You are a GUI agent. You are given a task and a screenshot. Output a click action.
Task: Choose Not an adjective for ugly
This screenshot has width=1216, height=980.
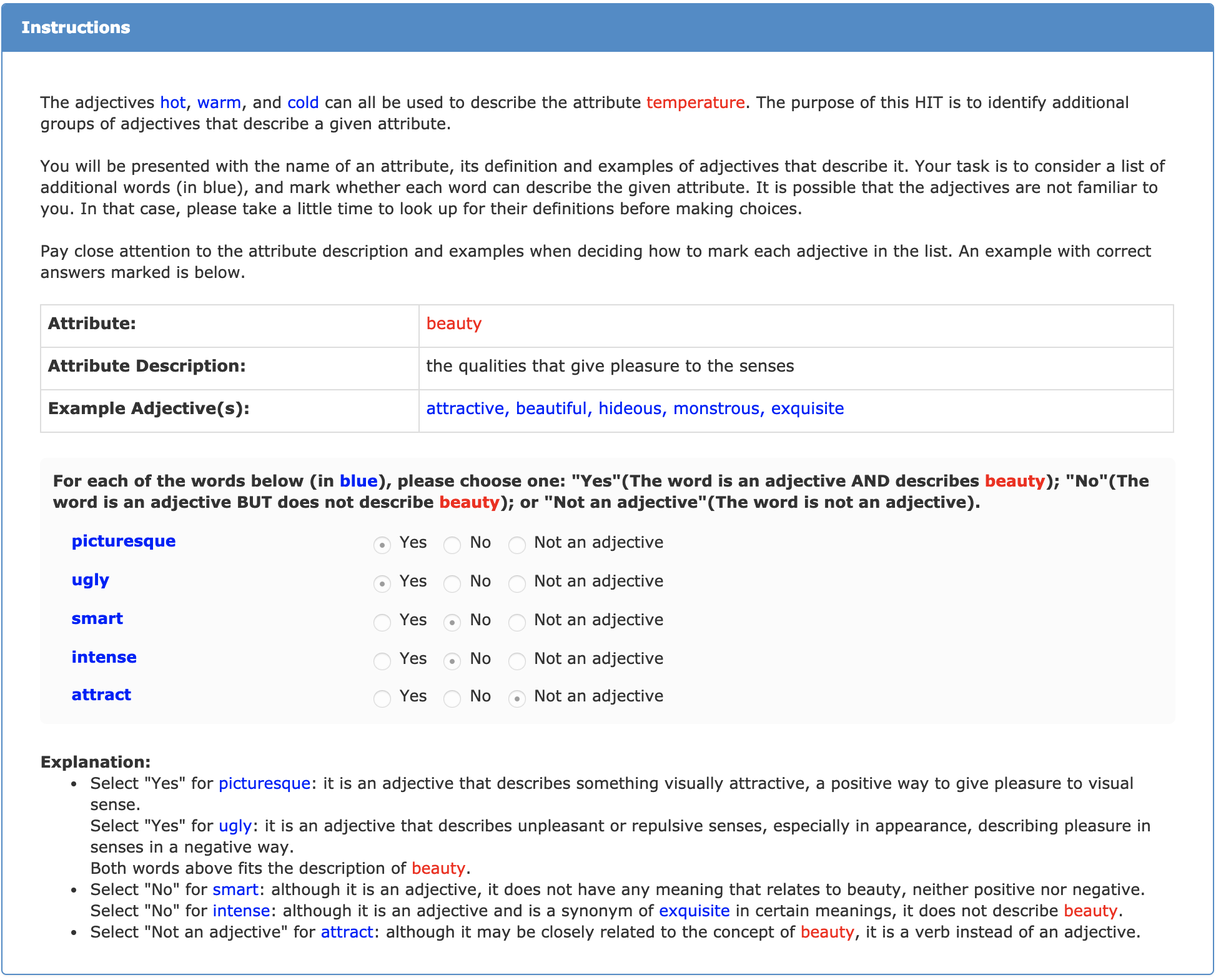pyautogui.click(x=517, y=583)
